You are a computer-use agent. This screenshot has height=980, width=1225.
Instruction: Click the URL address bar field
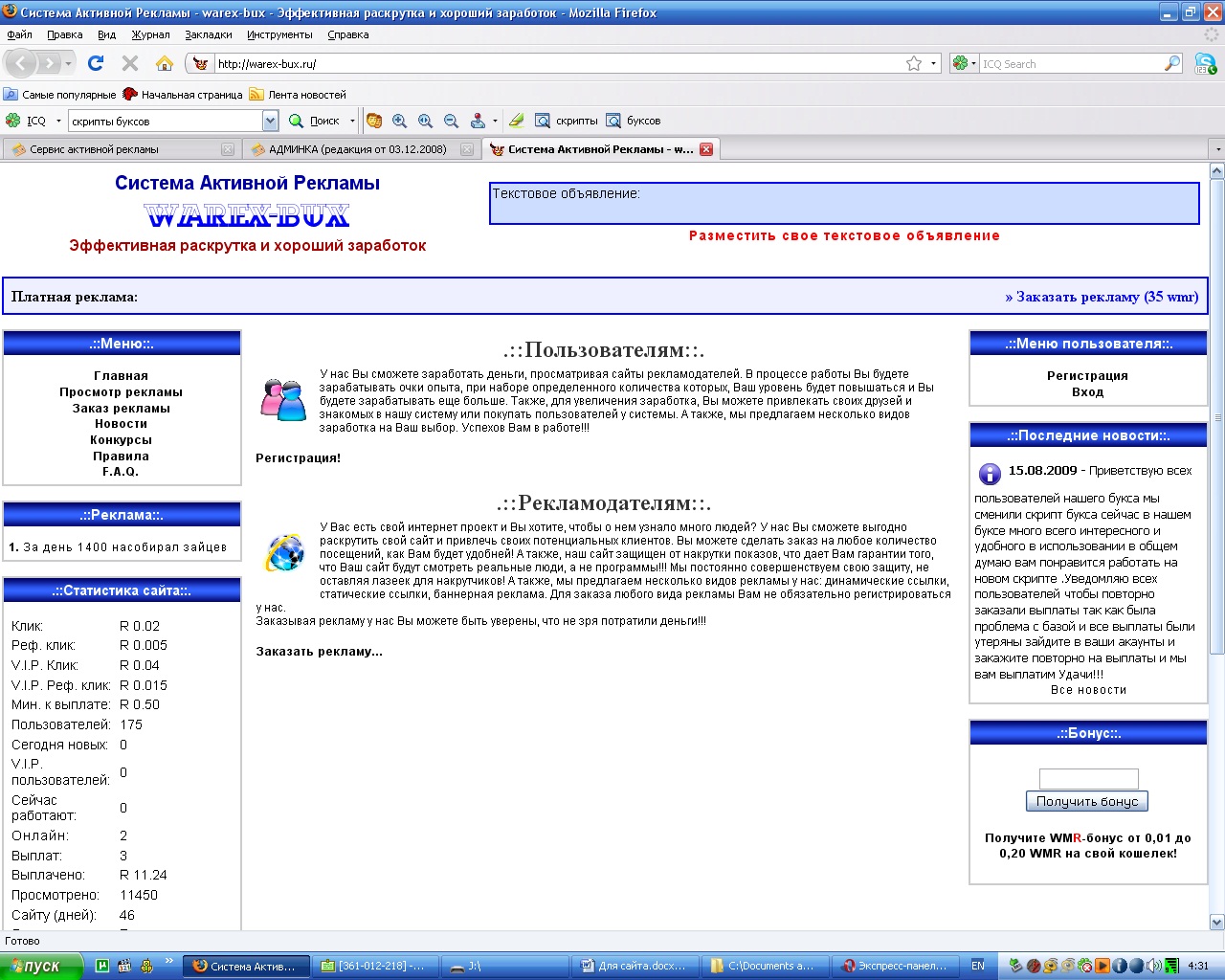coord(558,64)
